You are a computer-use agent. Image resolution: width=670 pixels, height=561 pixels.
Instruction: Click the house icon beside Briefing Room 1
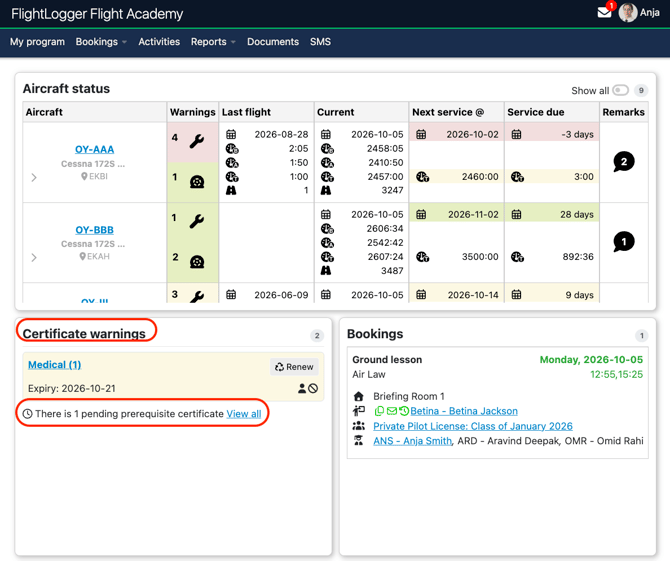[x=359, y=396]
